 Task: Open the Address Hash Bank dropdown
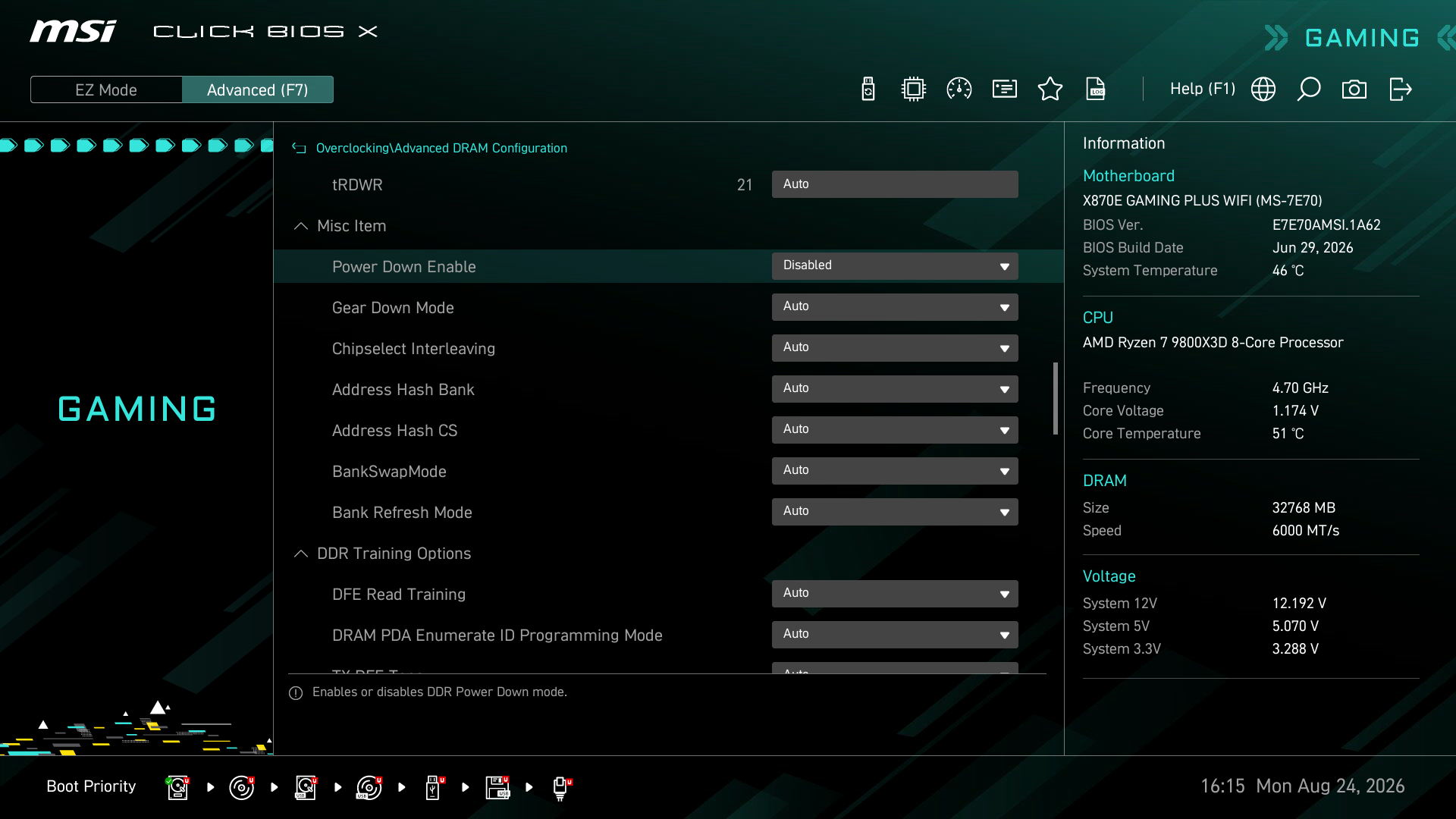point(895,389)
